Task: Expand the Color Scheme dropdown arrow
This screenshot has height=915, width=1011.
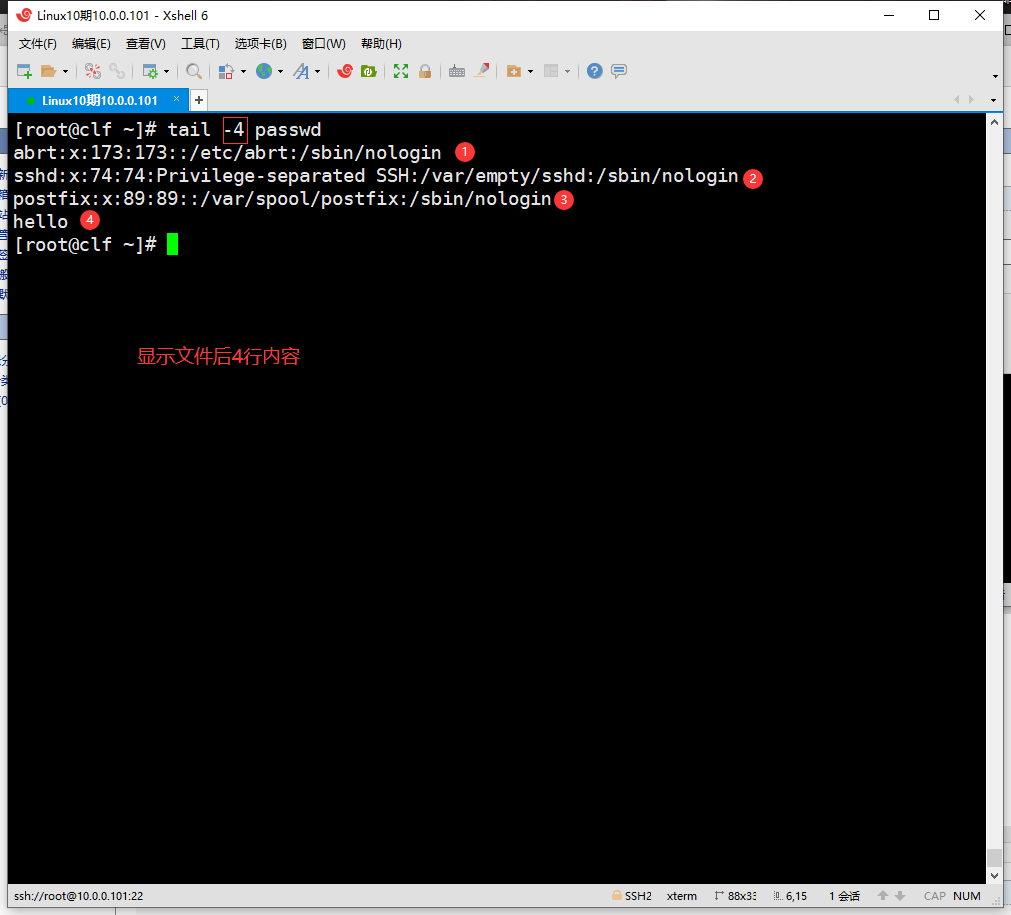Action: (x=243, y=72)
